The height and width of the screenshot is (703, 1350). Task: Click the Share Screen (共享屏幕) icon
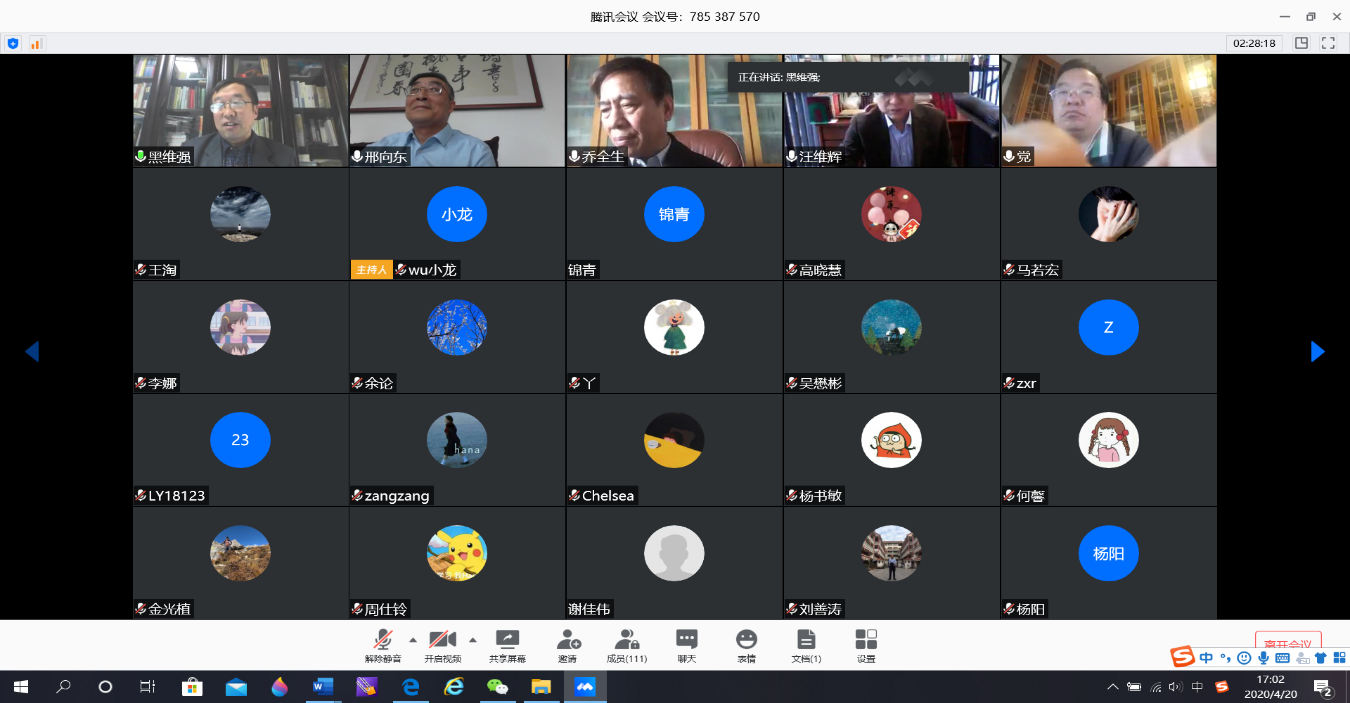point(507,645)
